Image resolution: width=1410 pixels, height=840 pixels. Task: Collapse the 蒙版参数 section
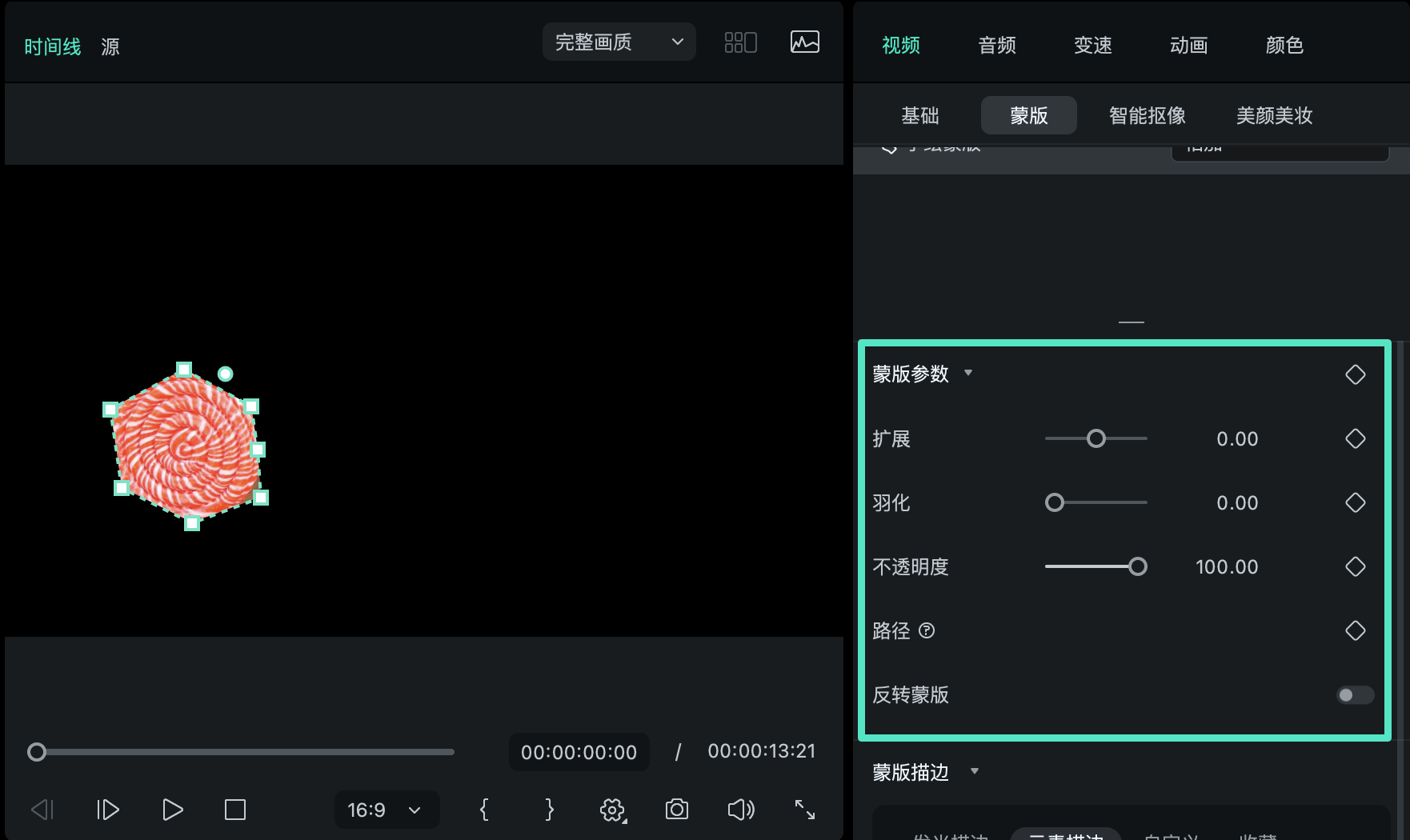[x=968, y=373]
